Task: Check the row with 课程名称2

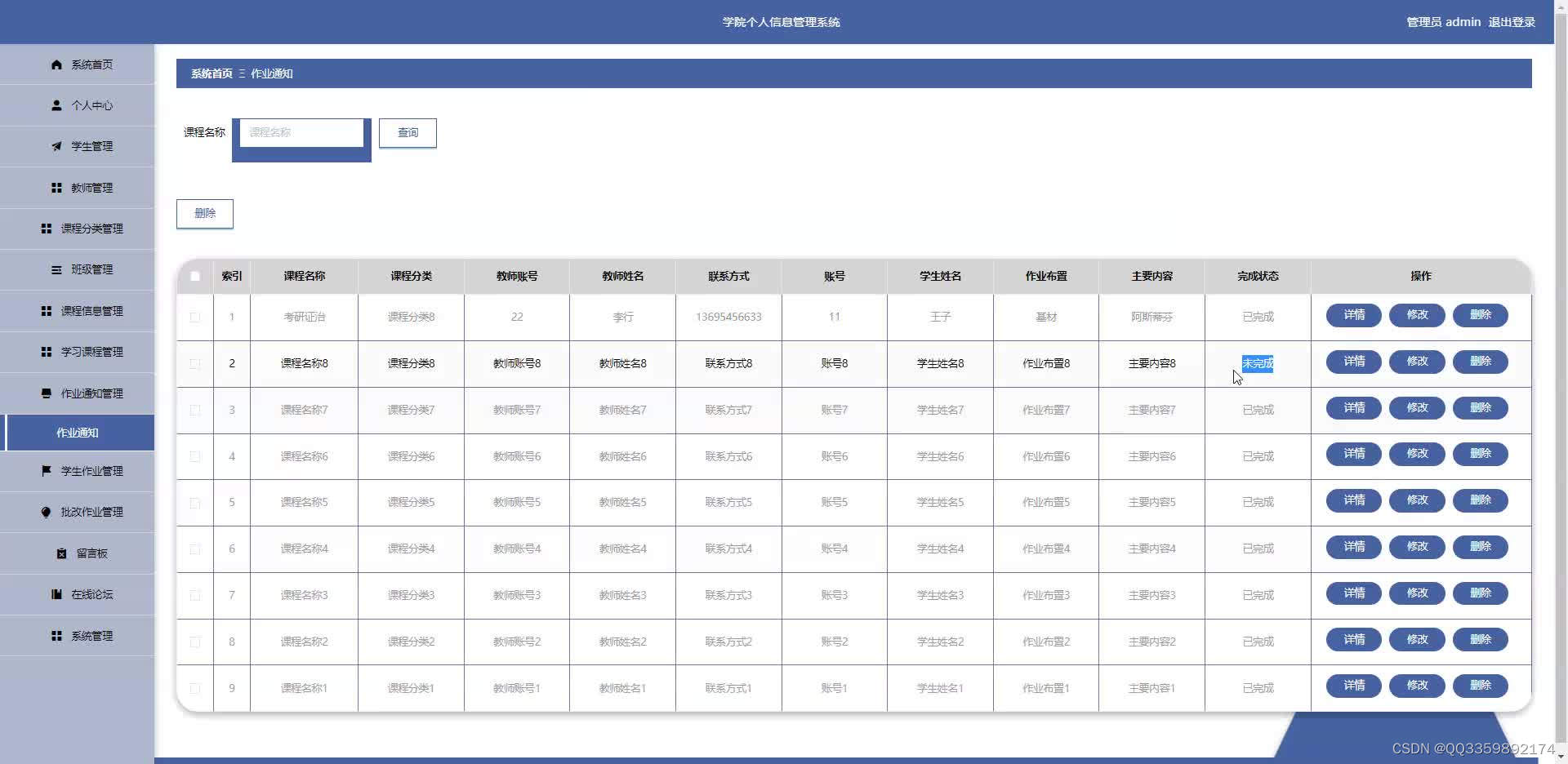Action: (195, 642)
